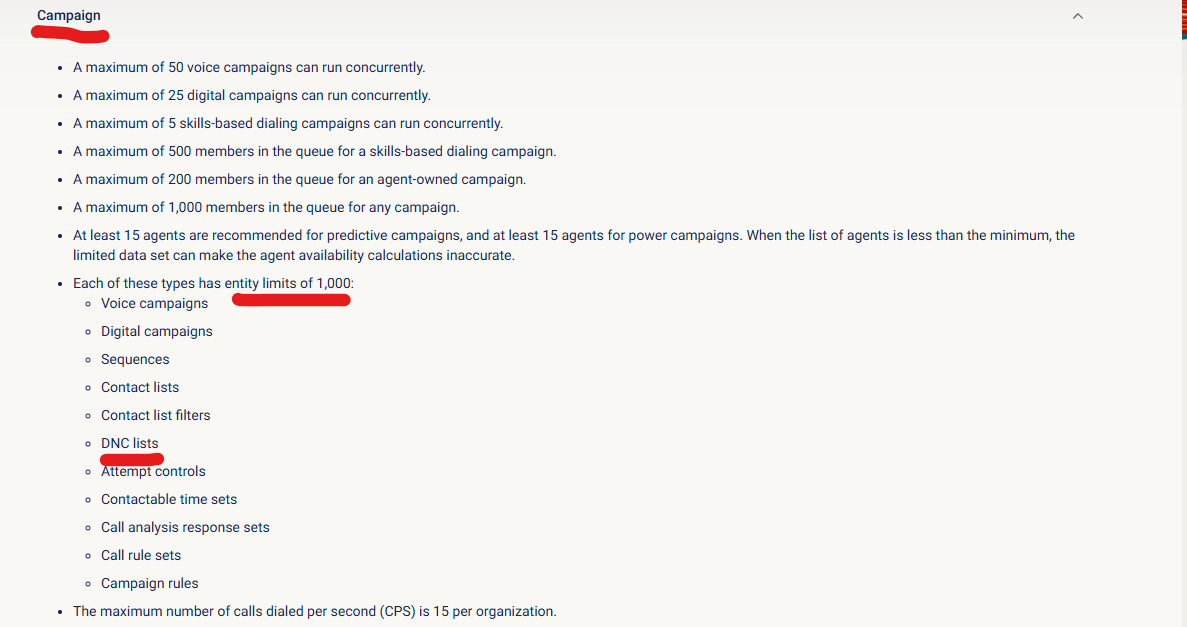Click the Sequences list item
Image resolution: width=1187 pixels, height=627 pixels.
(x=135, y=359)
